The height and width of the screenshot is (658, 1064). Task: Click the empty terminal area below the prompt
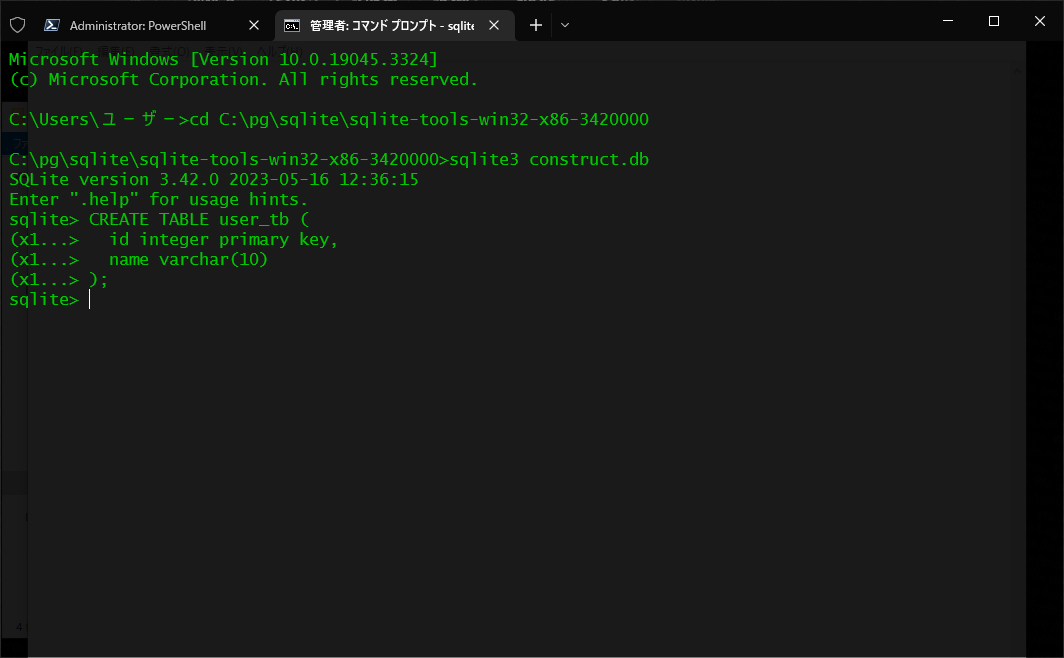500,450
